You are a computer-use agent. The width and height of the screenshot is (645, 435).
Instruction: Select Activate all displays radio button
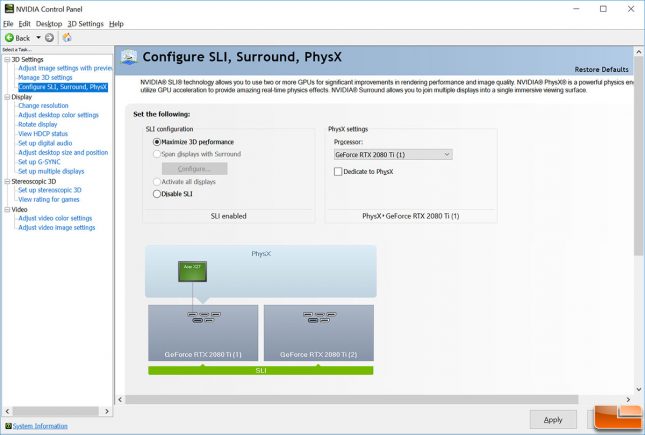pos(157,181)
